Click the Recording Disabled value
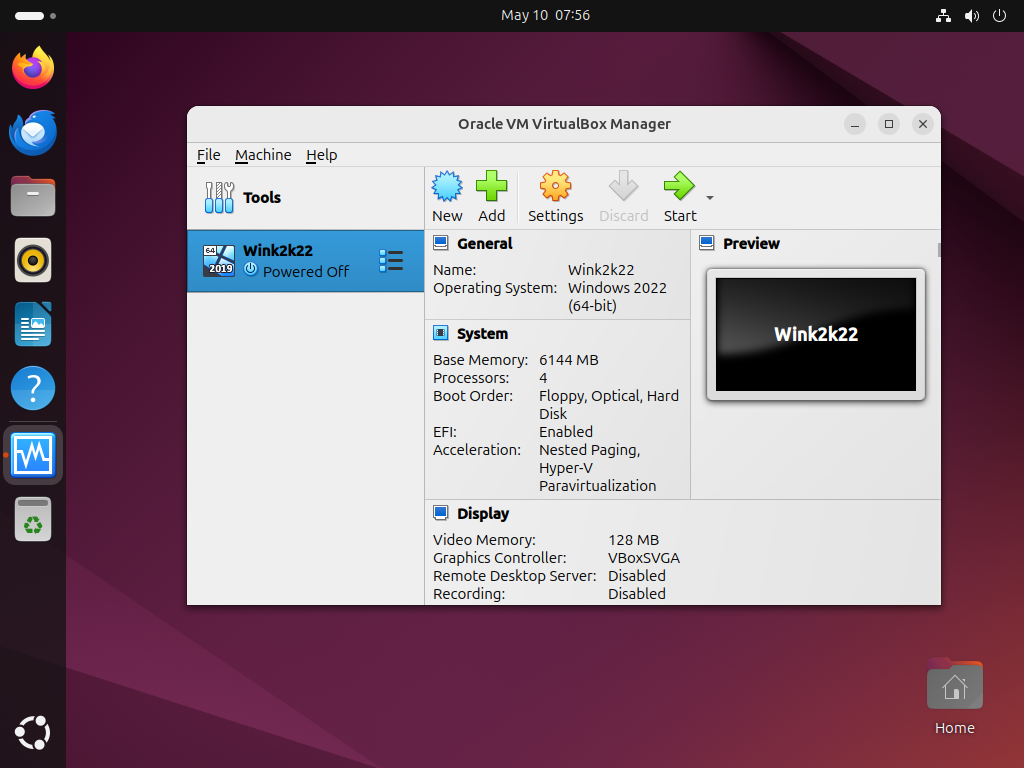The height and width of the screenshot is (768, 1024). coord(637,594)
